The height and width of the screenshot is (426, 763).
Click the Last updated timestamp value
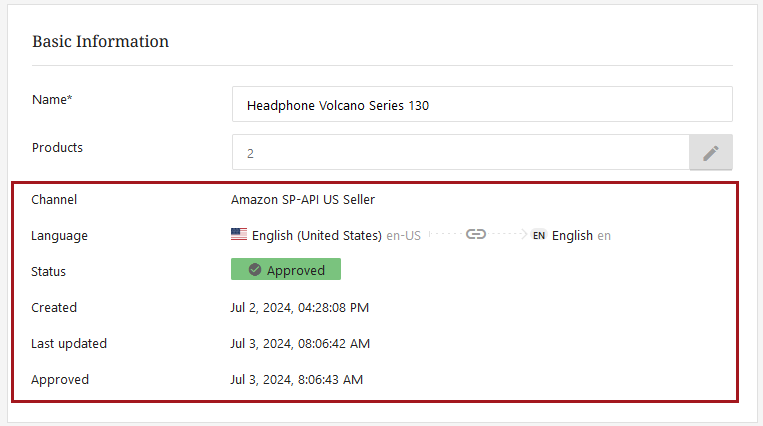300,343
